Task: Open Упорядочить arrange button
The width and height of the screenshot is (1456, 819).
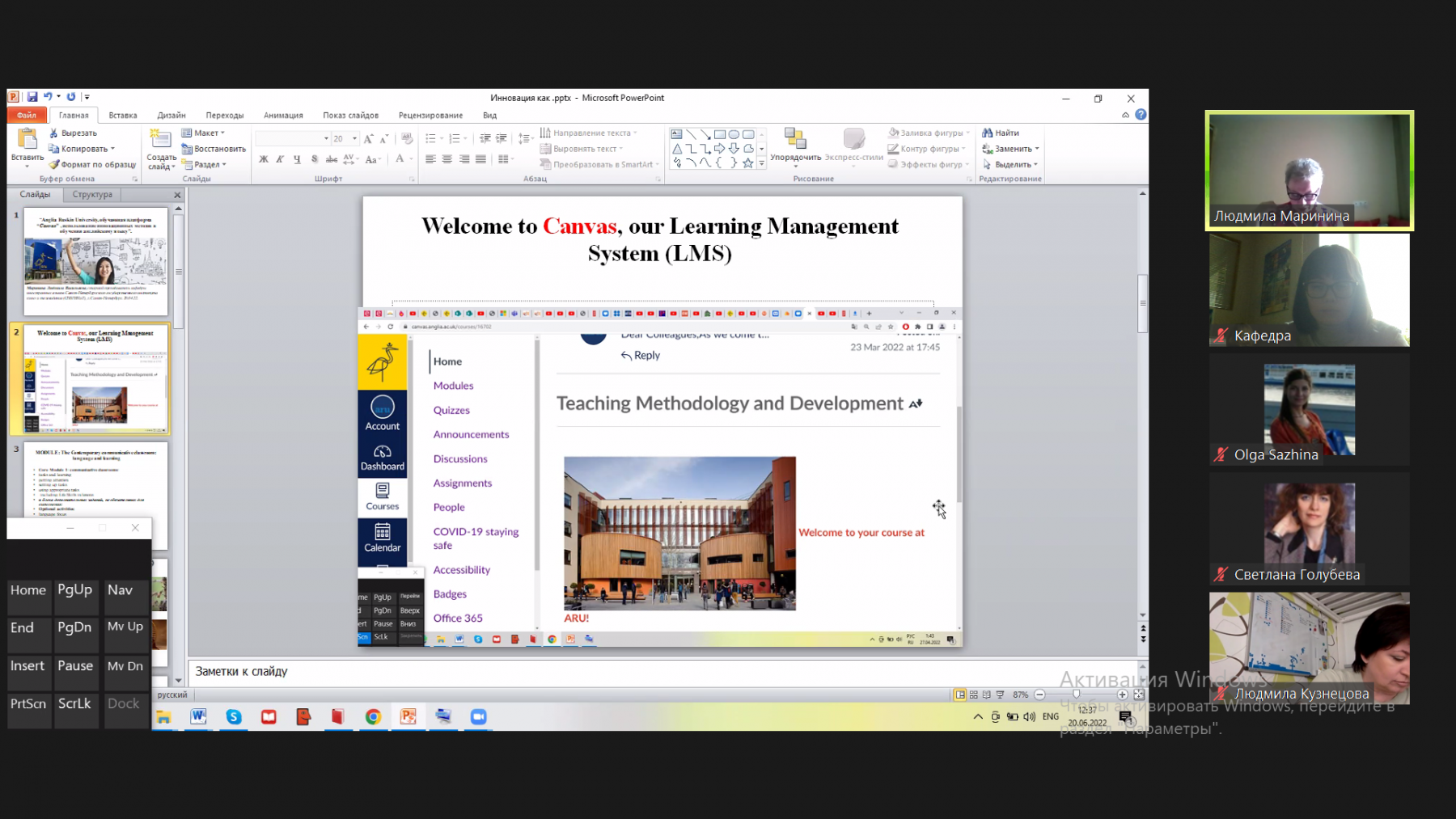Action: [795, 146]
